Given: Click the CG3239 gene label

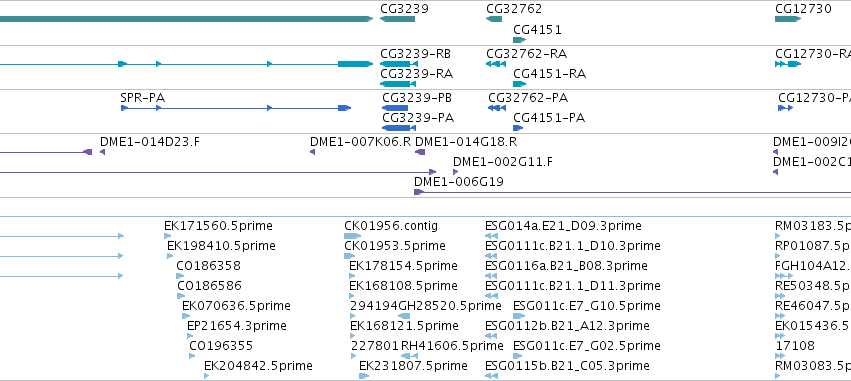Looking at the screenshot, I should point(404,9).
